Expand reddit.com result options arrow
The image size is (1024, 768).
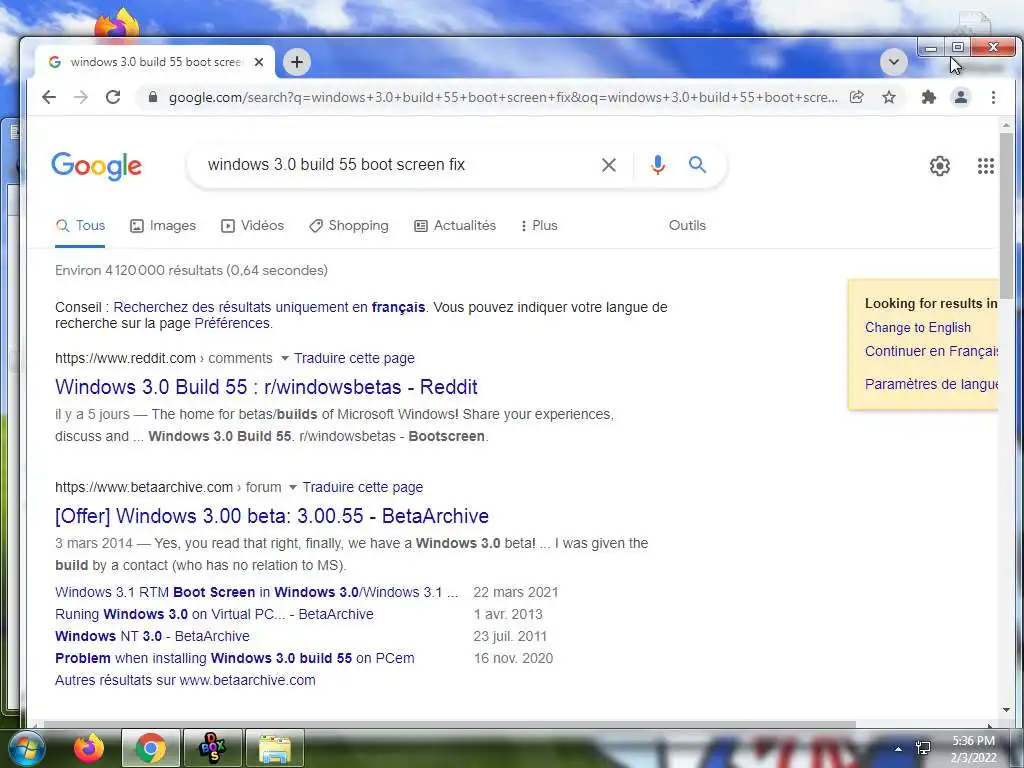coord(285,359)
